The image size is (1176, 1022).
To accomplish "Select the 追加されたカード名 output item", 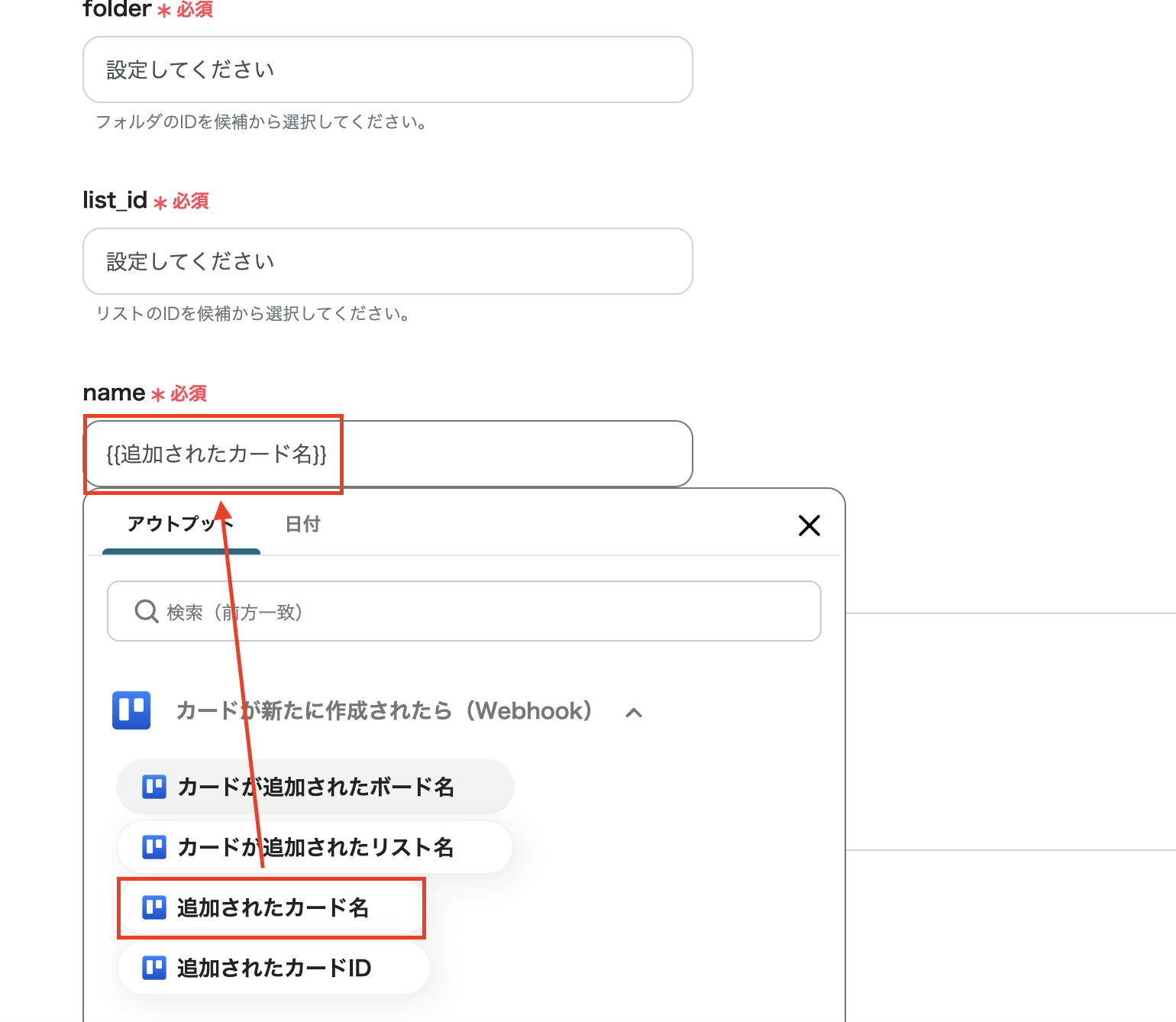I will click(271, 907).
